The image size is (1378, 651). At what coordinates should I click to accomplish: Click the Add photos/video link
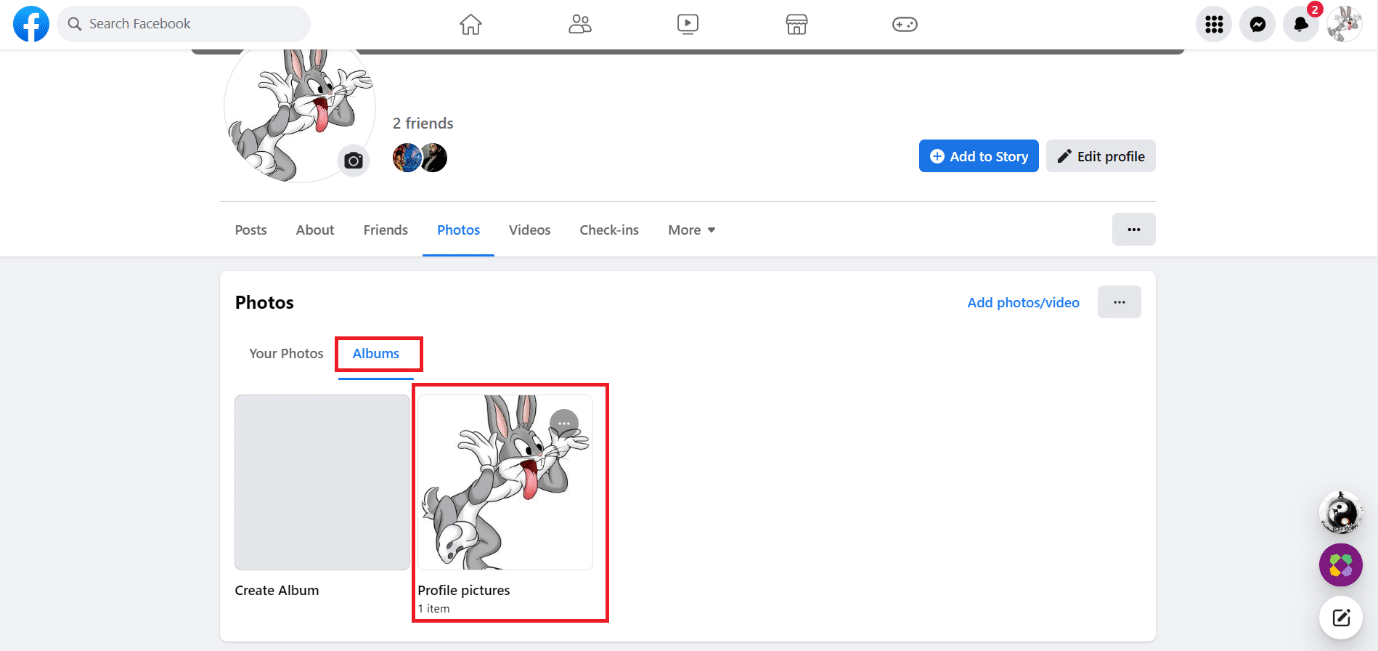pyautogui.click(x=1023, y=302)
